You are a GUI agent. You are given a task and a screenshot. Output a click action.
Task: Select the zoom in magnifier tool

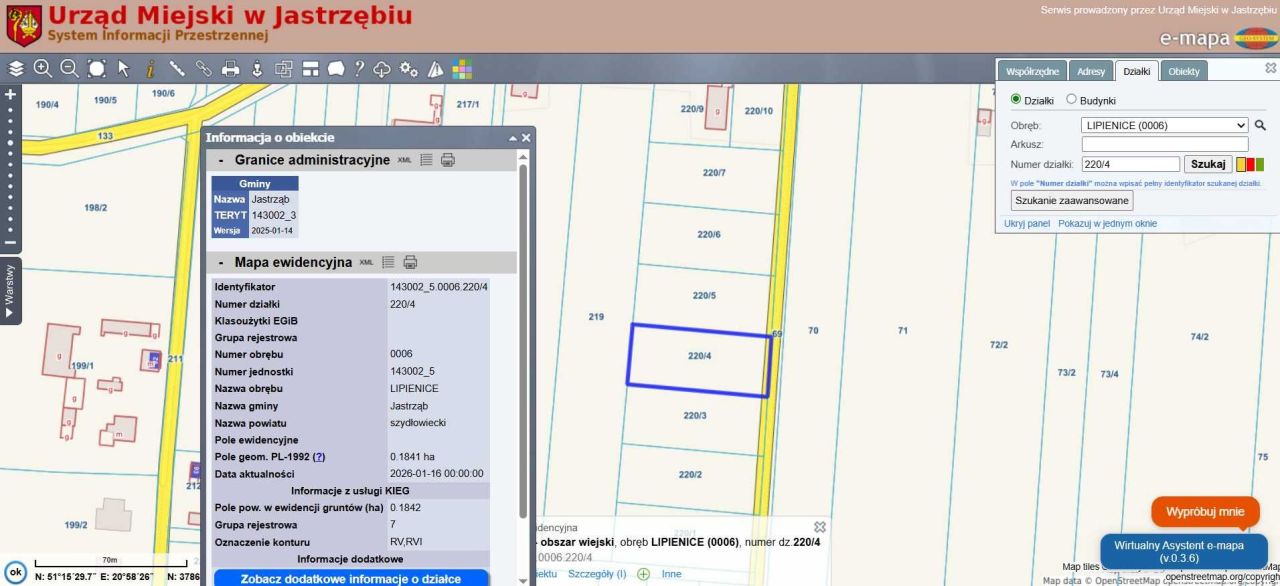43,69
